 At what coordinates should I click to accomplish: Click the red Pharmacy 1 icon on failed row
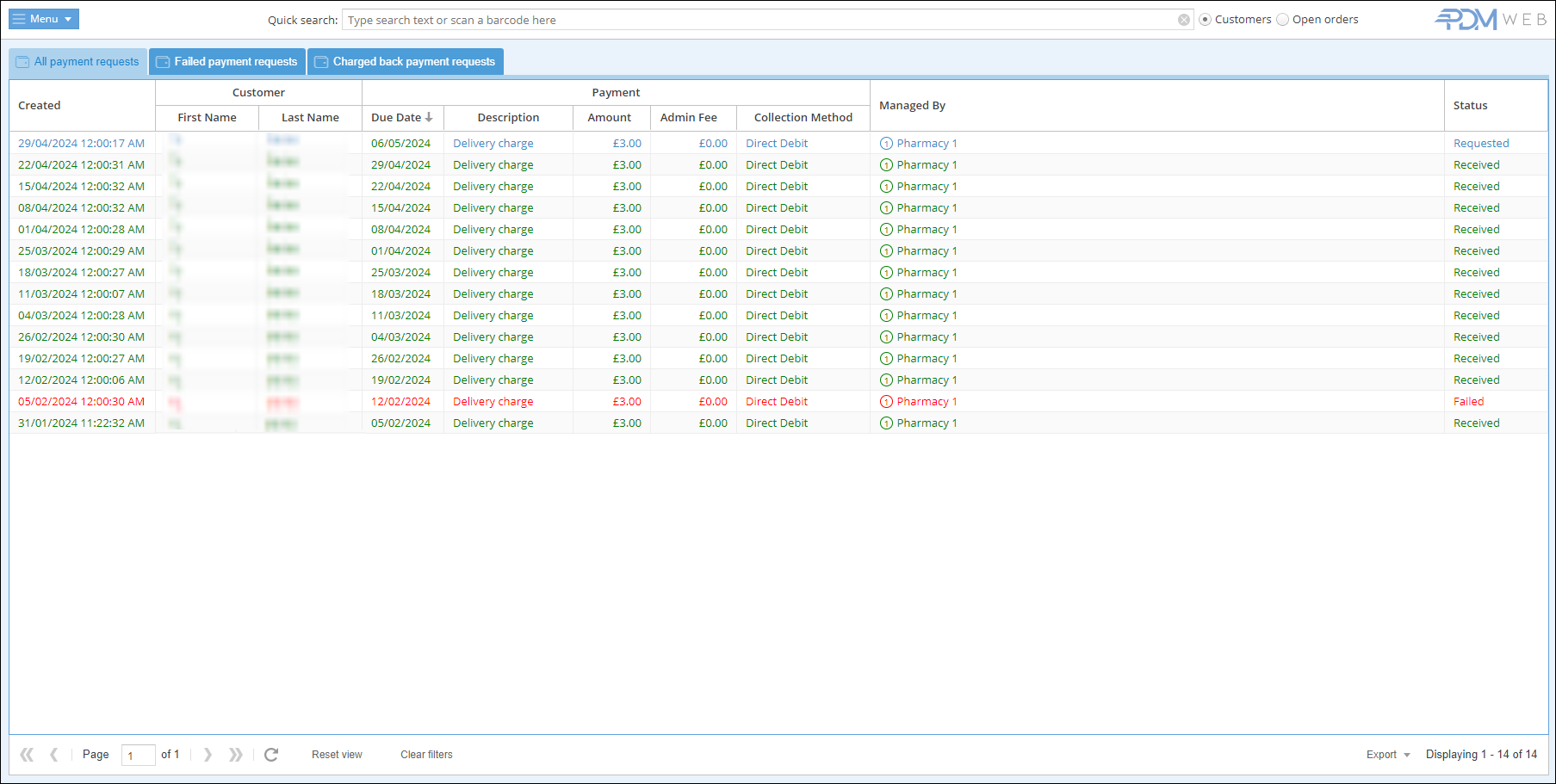(886, 402)
